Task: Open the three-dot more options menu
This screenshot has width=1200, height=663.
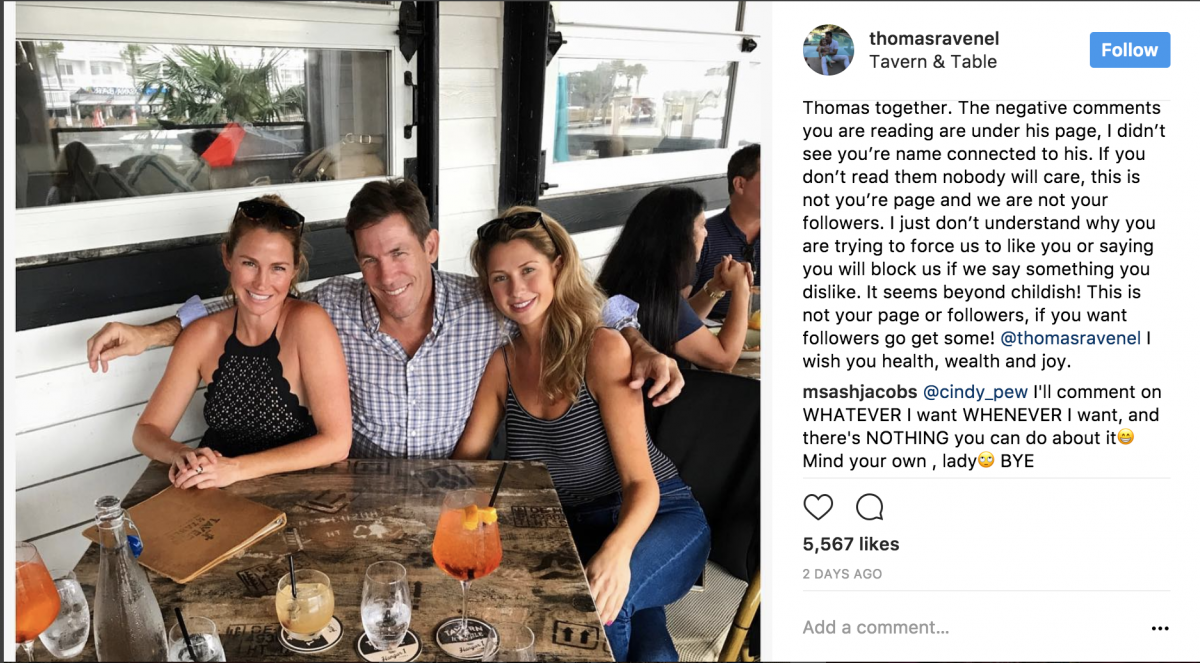Action: point(1160,629)
